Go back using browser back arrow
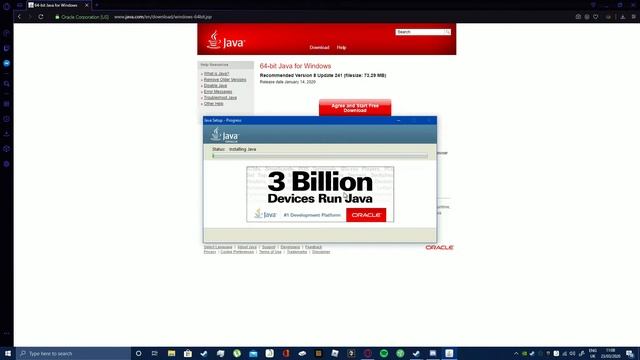The image size is (640, 360). (x=19, y=17)
